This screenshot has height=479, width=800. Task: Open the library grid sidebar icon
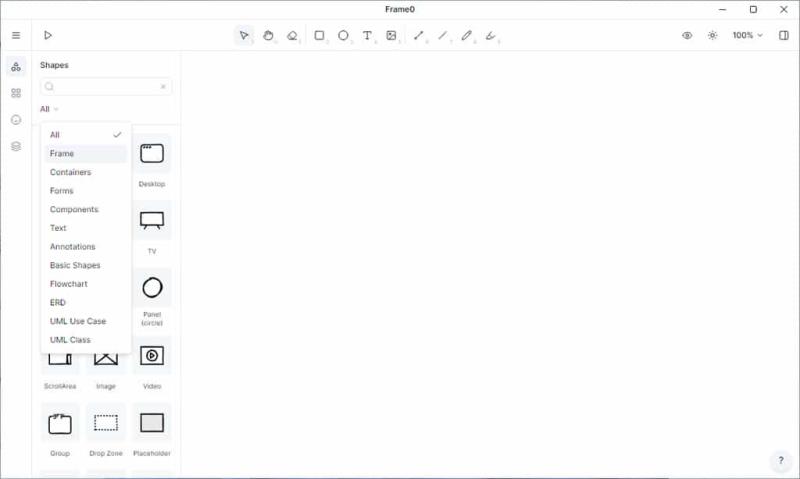tap(16, 93)
